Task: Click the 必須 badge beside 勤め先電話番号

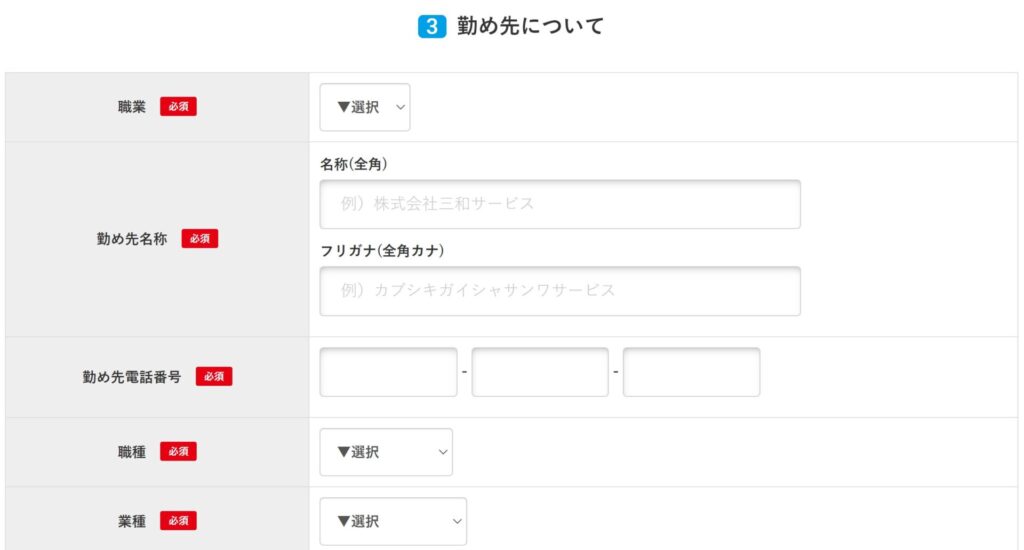Action: coord(214,377)
